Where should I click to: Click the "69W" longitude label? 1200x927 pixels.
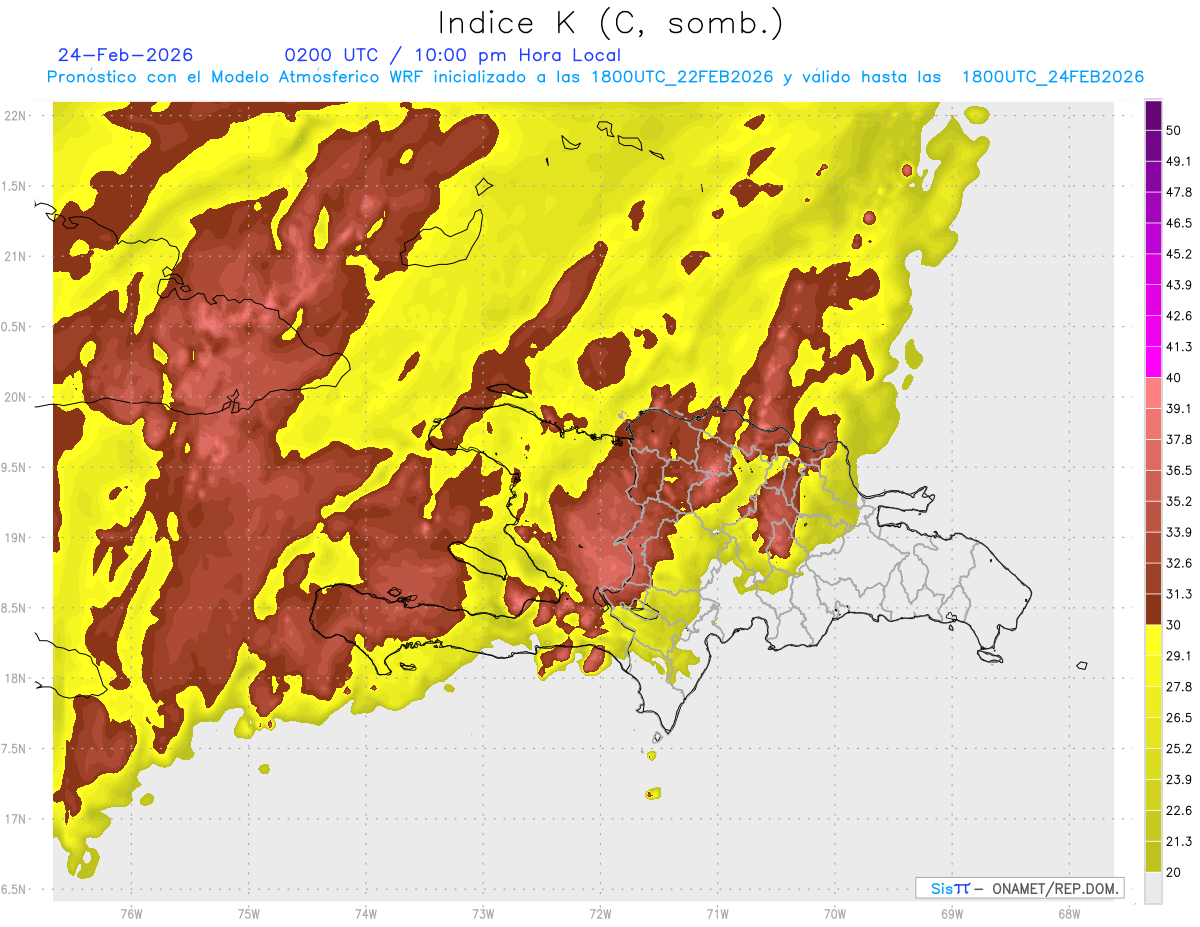point(952,914)
